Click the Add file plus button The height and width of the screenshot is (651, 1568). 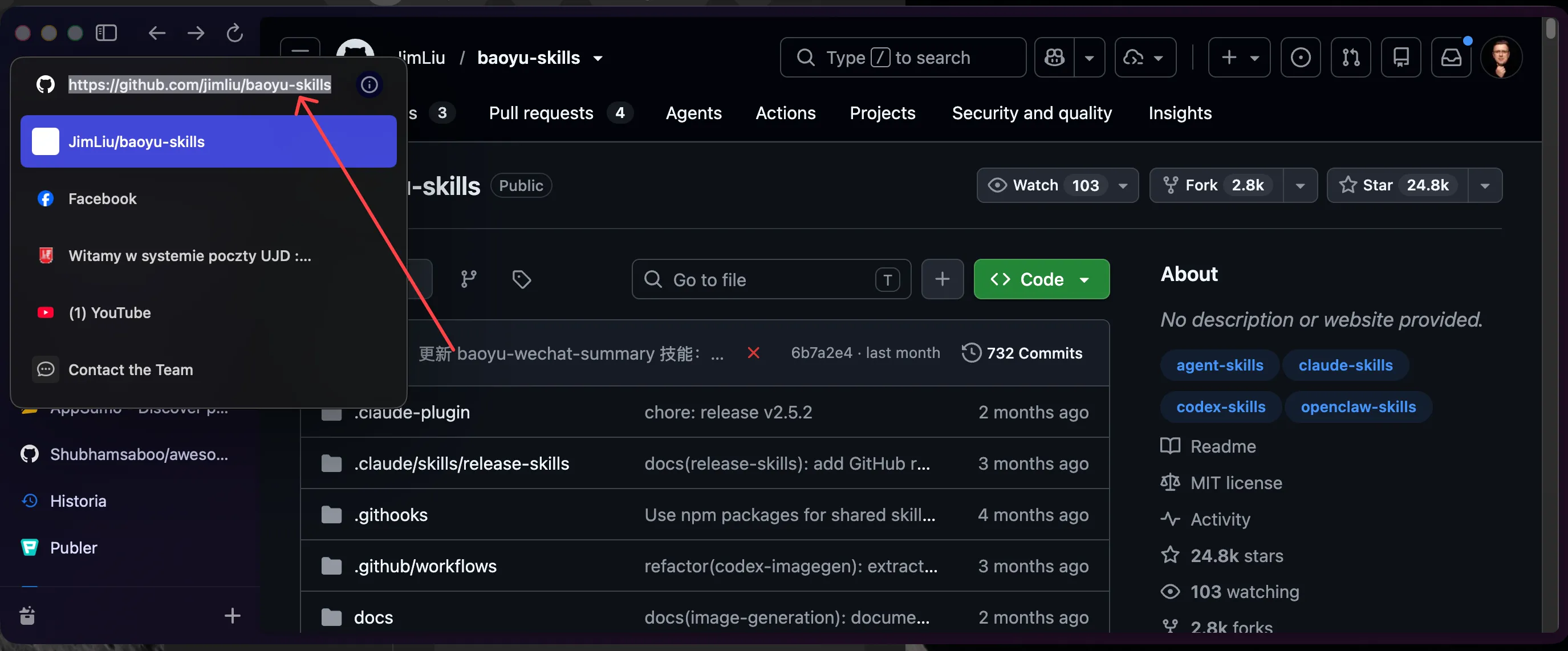coord(943,279)
